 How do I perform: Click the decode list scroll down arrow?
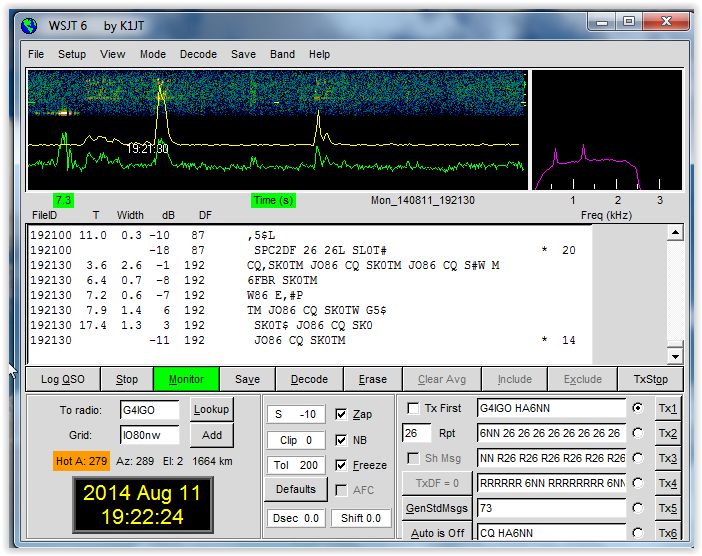(x=675, y=356)
